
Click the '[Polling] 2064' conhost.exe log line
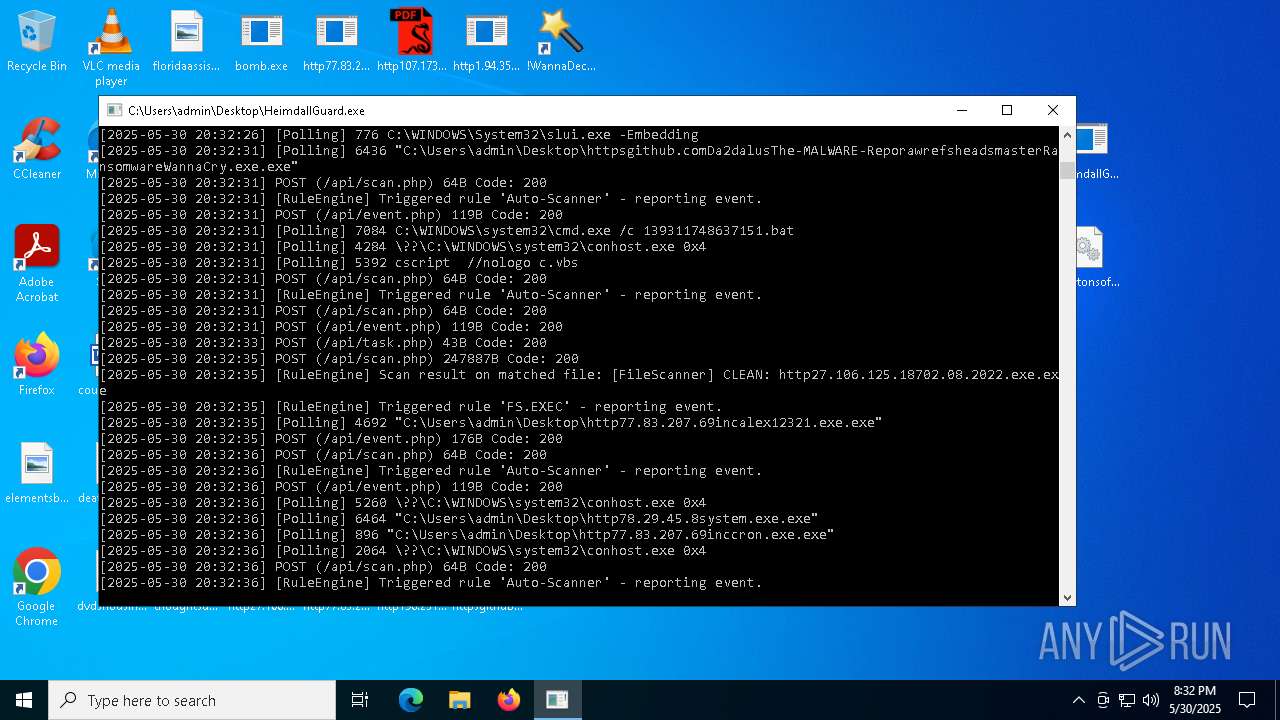coord(403,551)
